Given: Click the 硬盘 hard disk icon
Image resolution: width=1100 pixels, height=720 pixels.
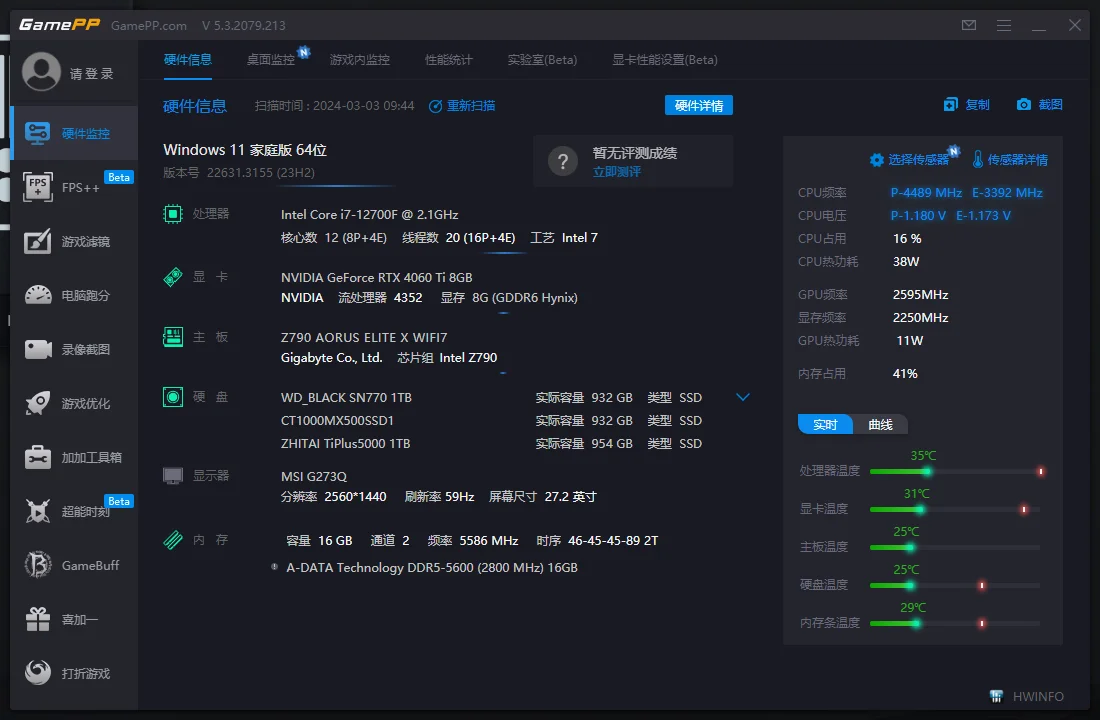Looking at the screenshot, I should tap(173, 397).
